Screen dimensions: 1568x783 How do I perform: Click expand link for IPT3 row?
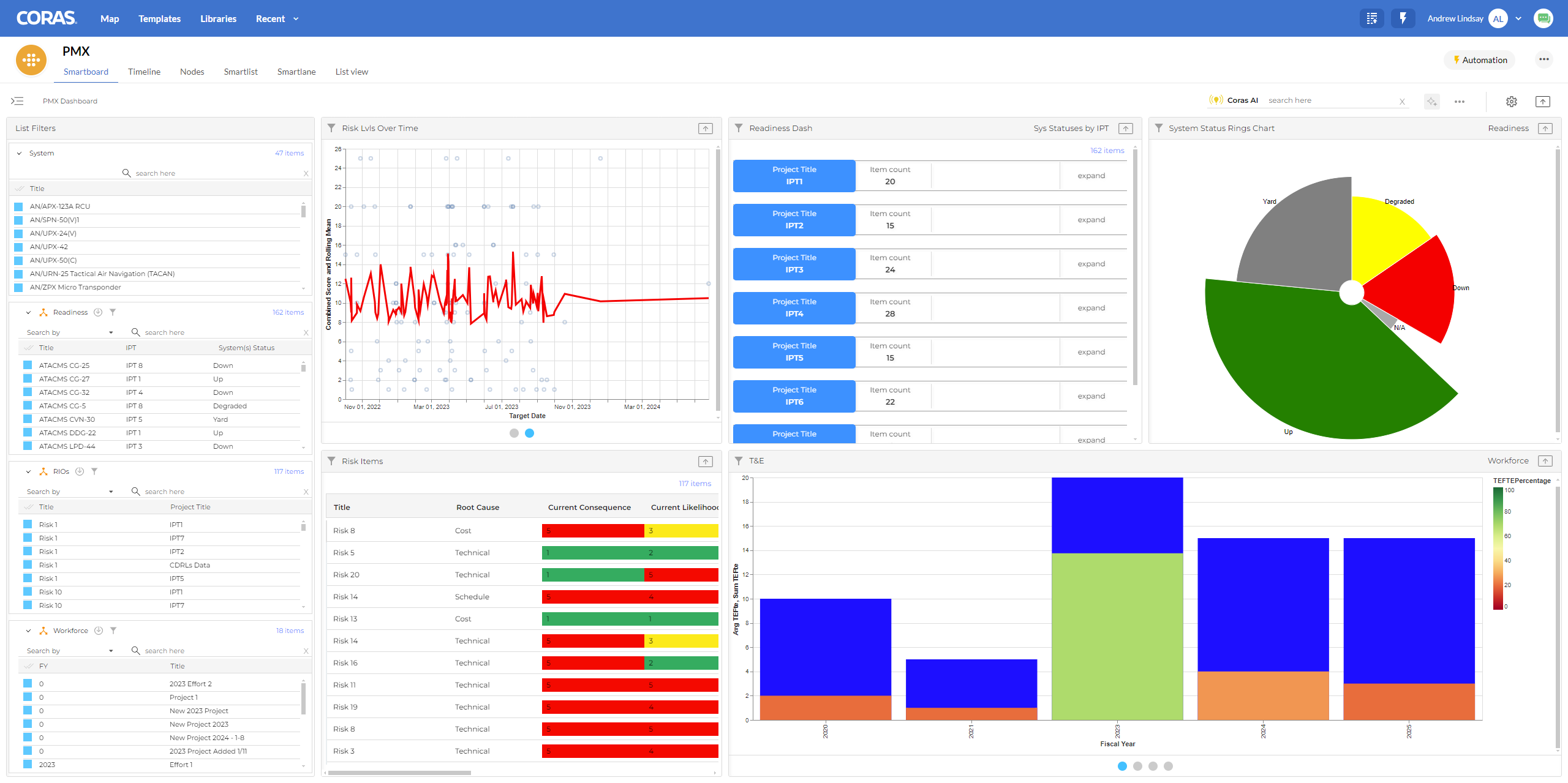(1091, 264)
